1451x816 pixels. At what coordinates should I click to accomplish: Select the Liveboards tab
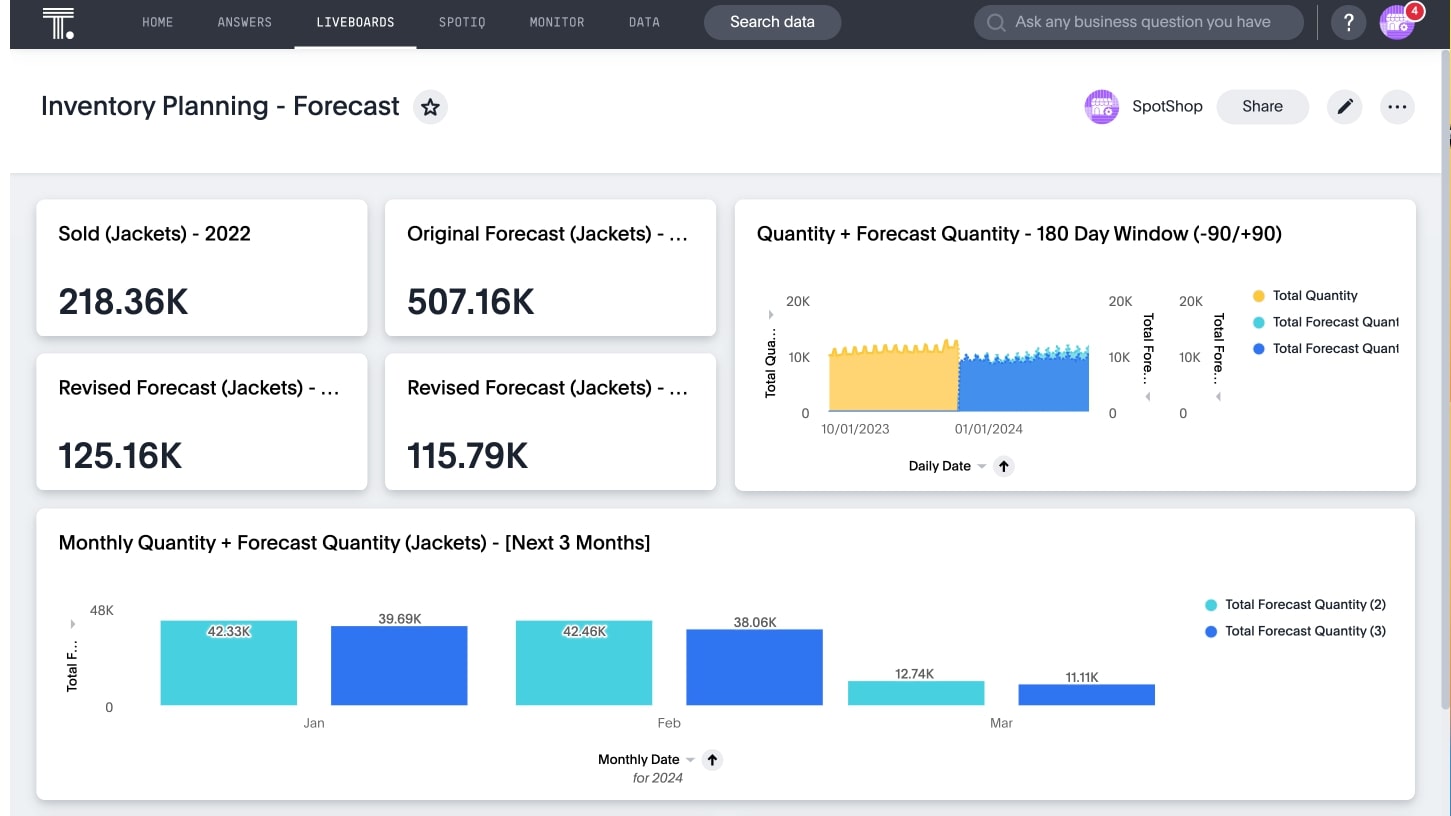pyautogui.click(x=355, y=22)
